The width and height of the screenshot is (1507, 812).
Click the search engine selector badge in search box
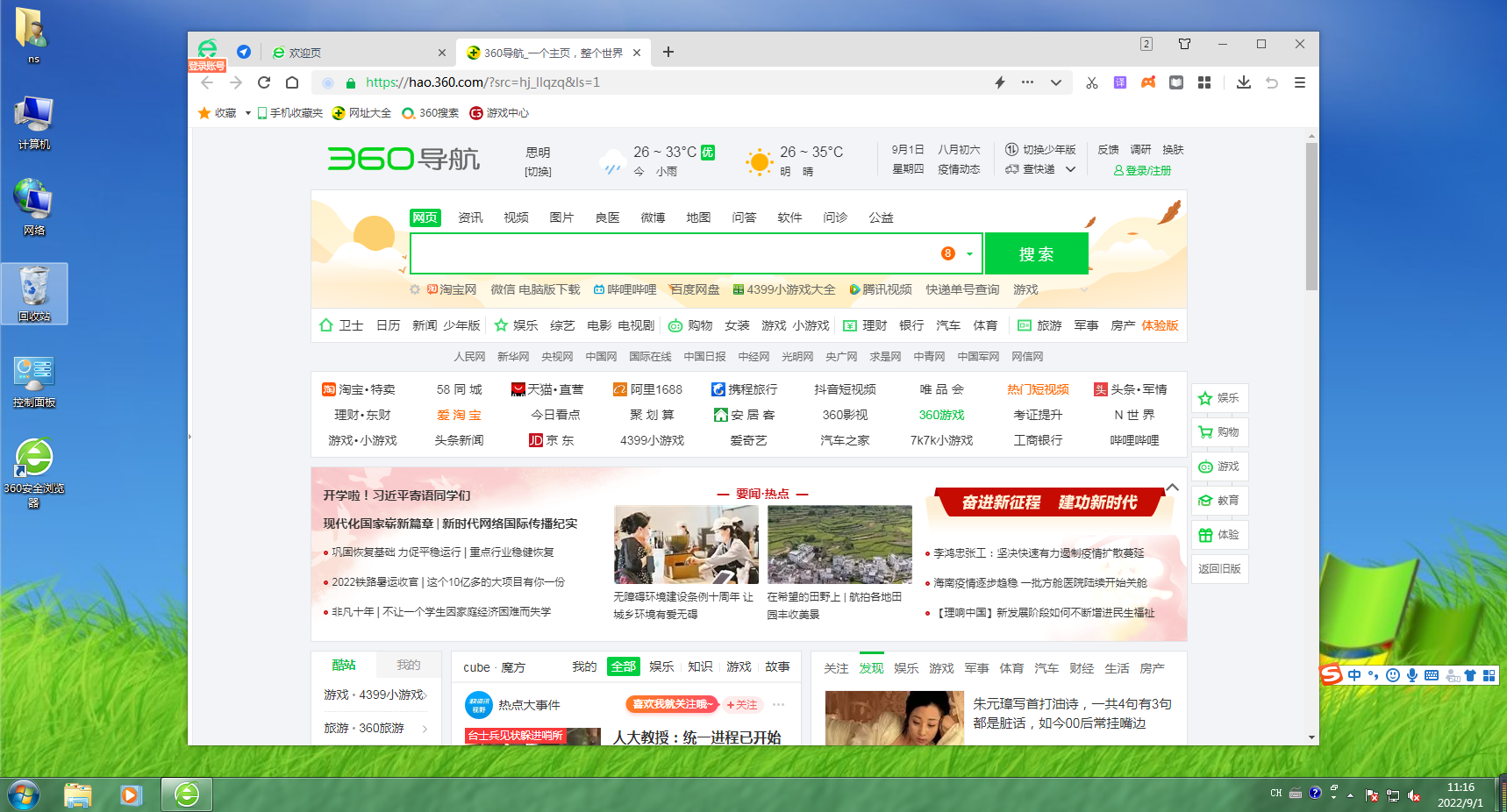[948, 253]
